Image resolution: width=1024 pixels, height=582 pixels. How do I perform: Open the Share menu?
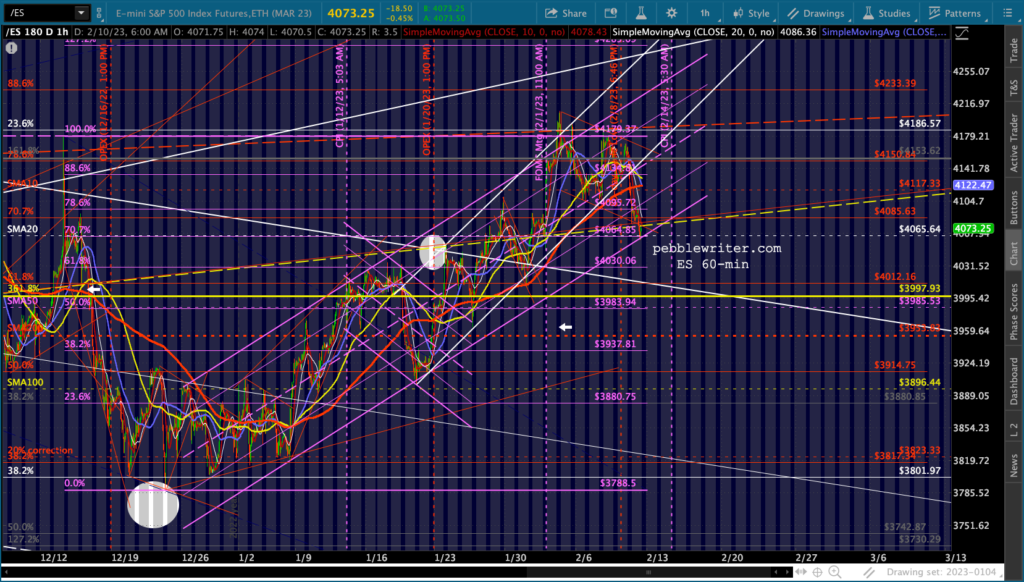pyautogui.click(x=566, y=13)
